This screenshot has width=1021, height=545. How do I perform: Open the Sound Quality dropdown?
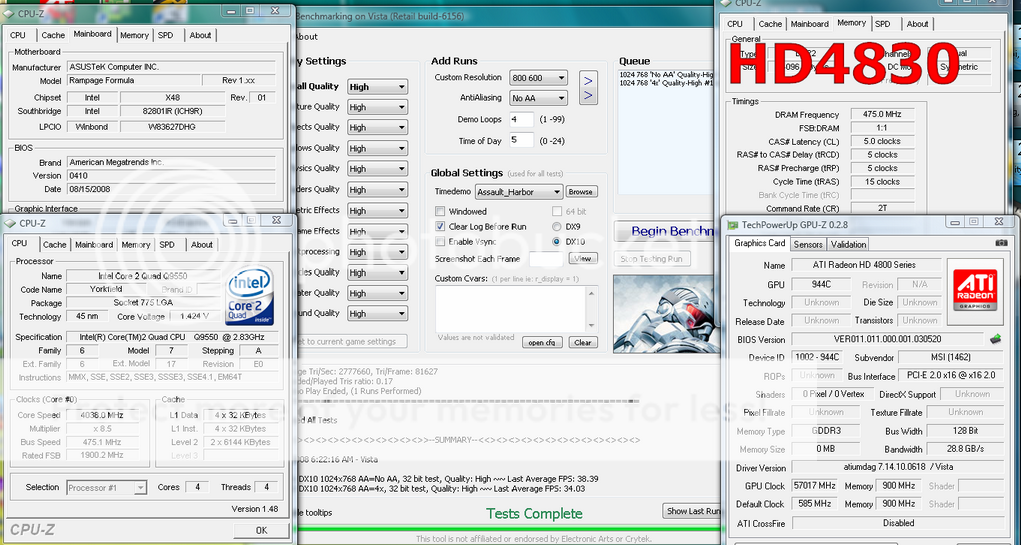pyautogui.click(x=378, y=313)
